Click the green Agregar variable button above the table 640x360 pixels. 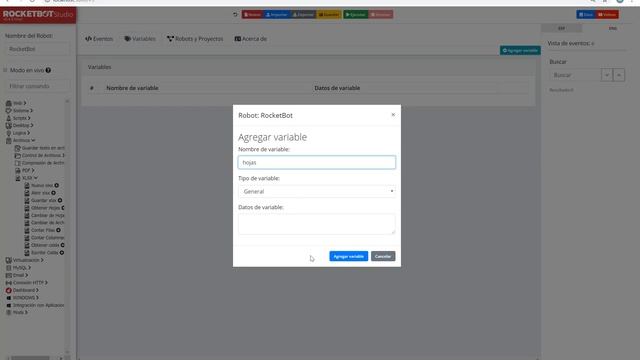tap(520, 51)
